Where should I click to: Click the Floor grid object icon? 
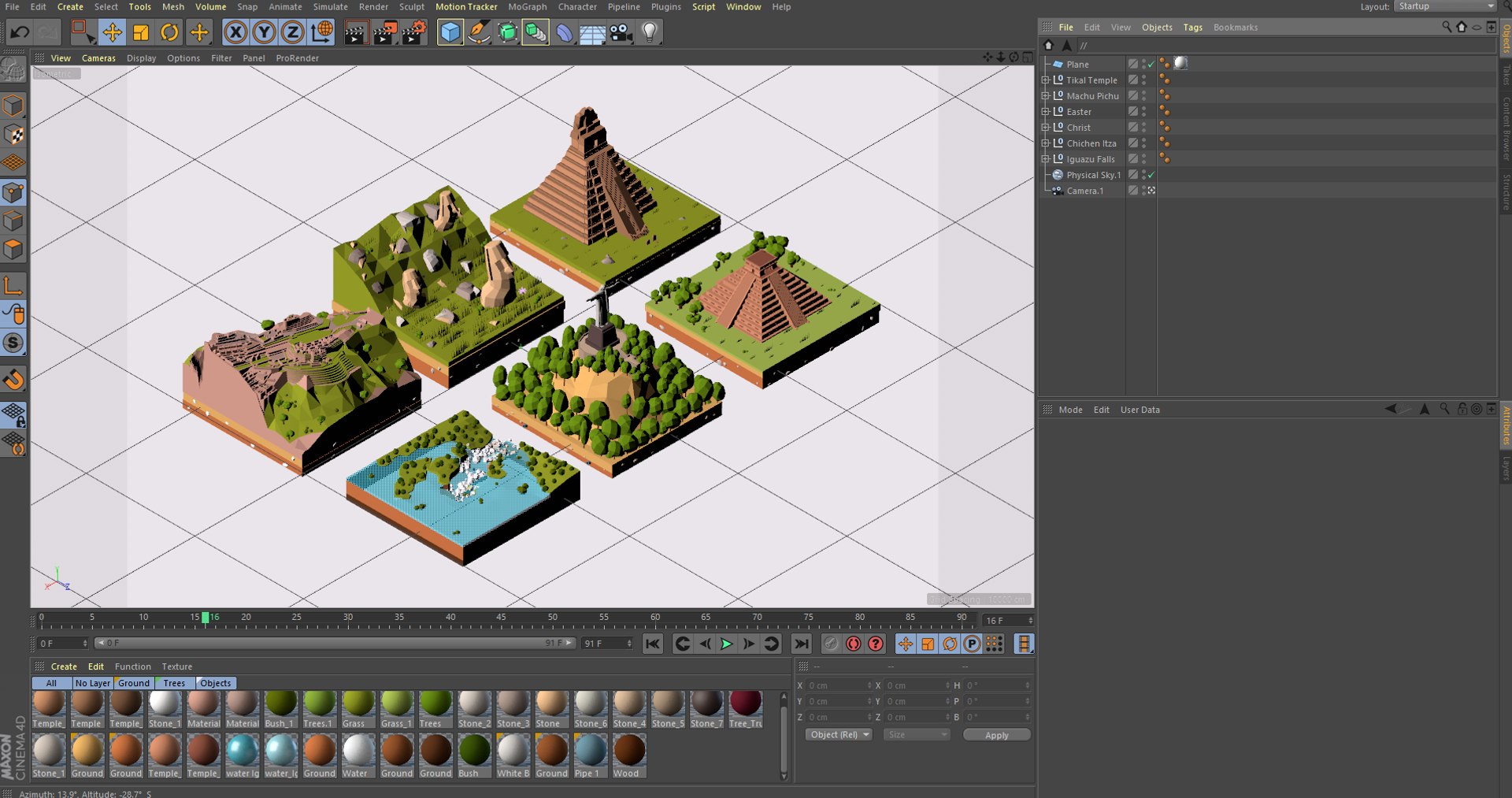pos(592,32)
